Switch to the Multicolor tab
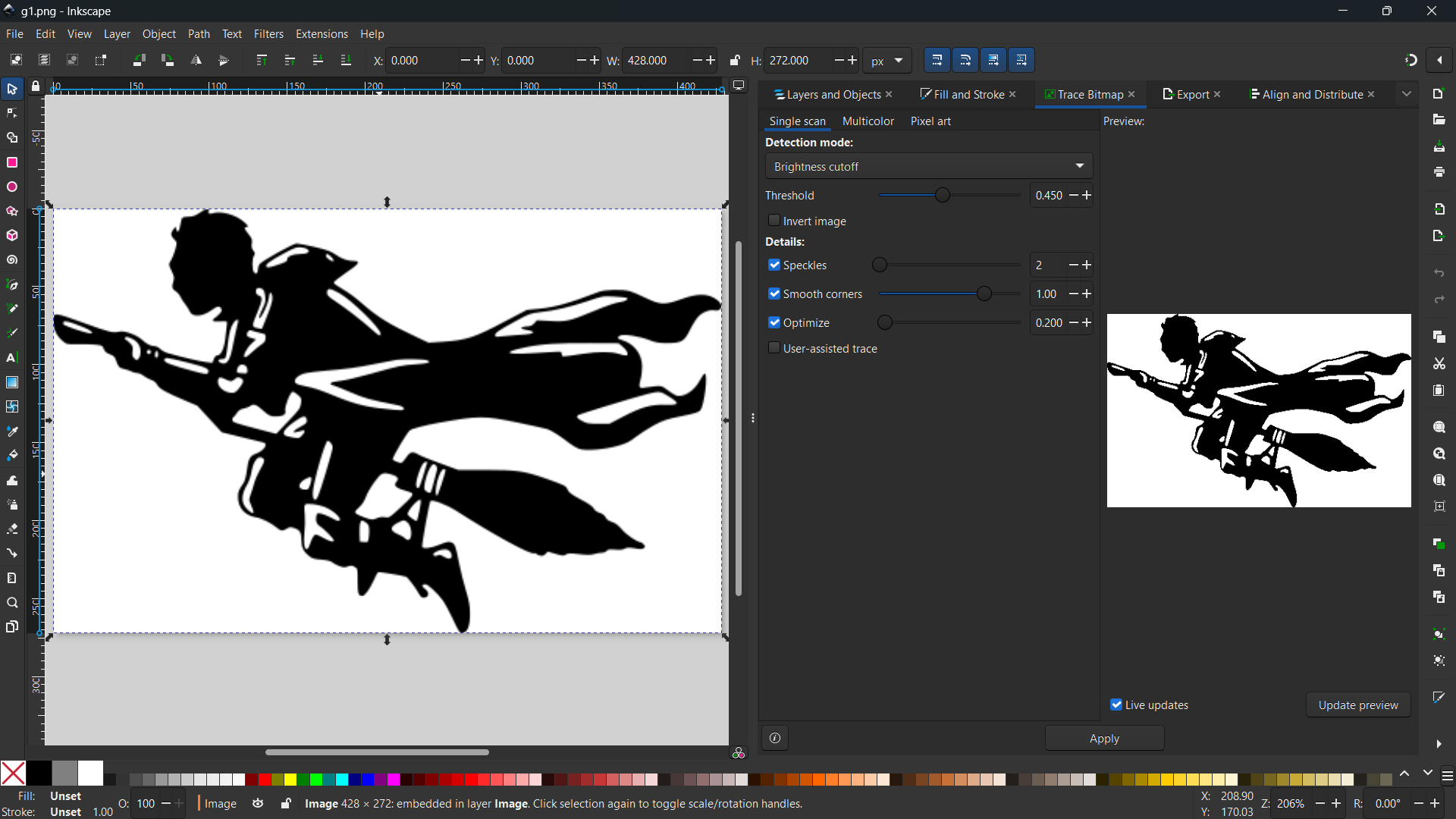1456x819 pixels. (x=868, y=121)
